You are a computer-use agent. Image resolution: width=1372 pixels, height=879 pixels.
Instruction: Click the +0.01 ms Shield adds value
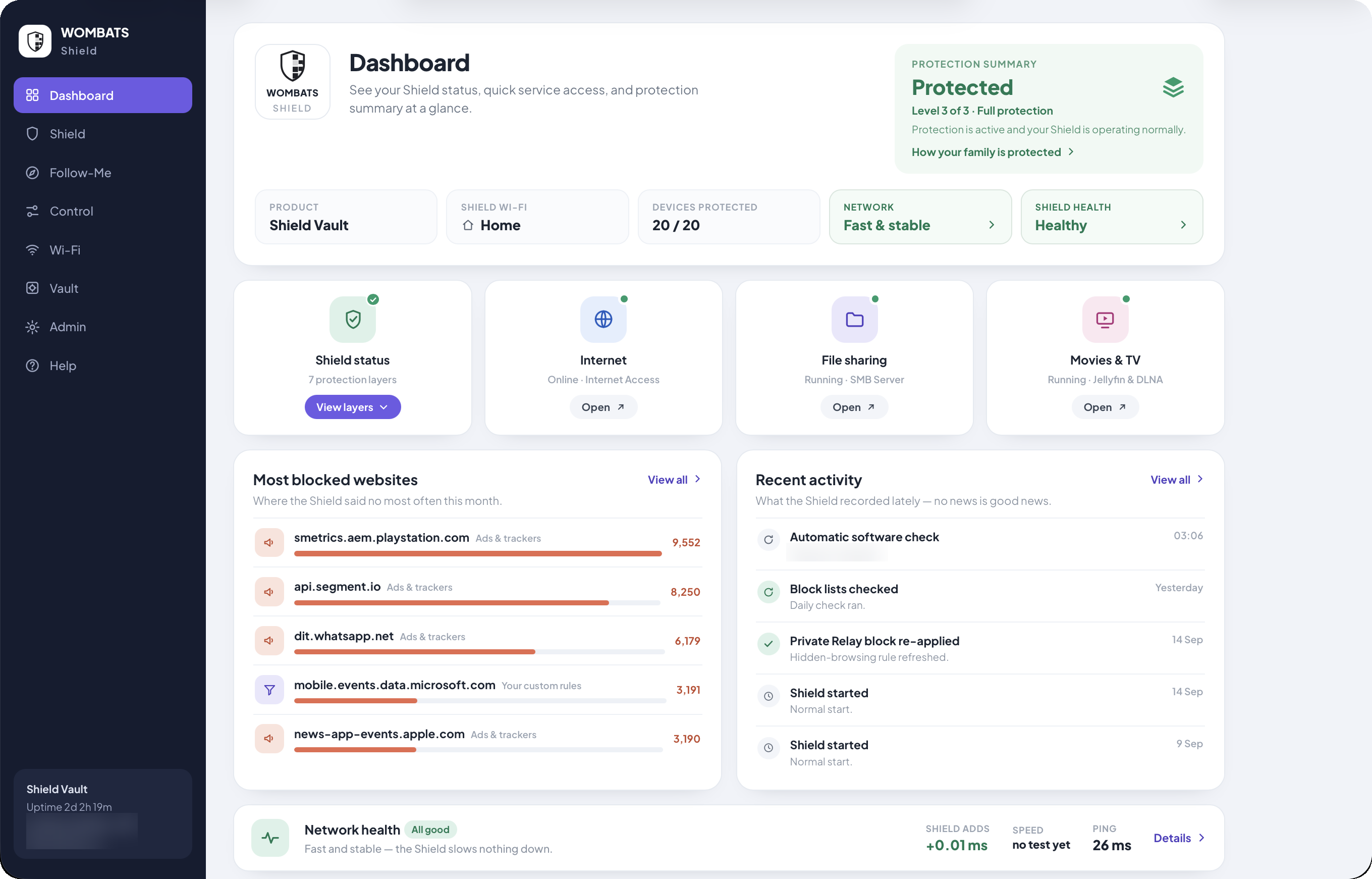pos(957,845)
